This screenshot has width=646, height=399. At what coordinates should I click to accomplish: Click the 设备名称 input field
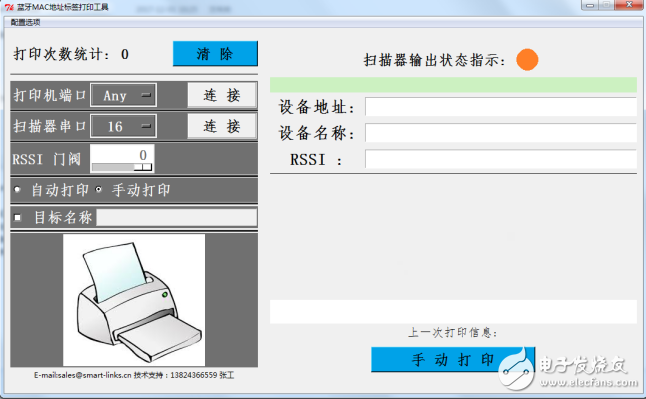pos(501,133)
